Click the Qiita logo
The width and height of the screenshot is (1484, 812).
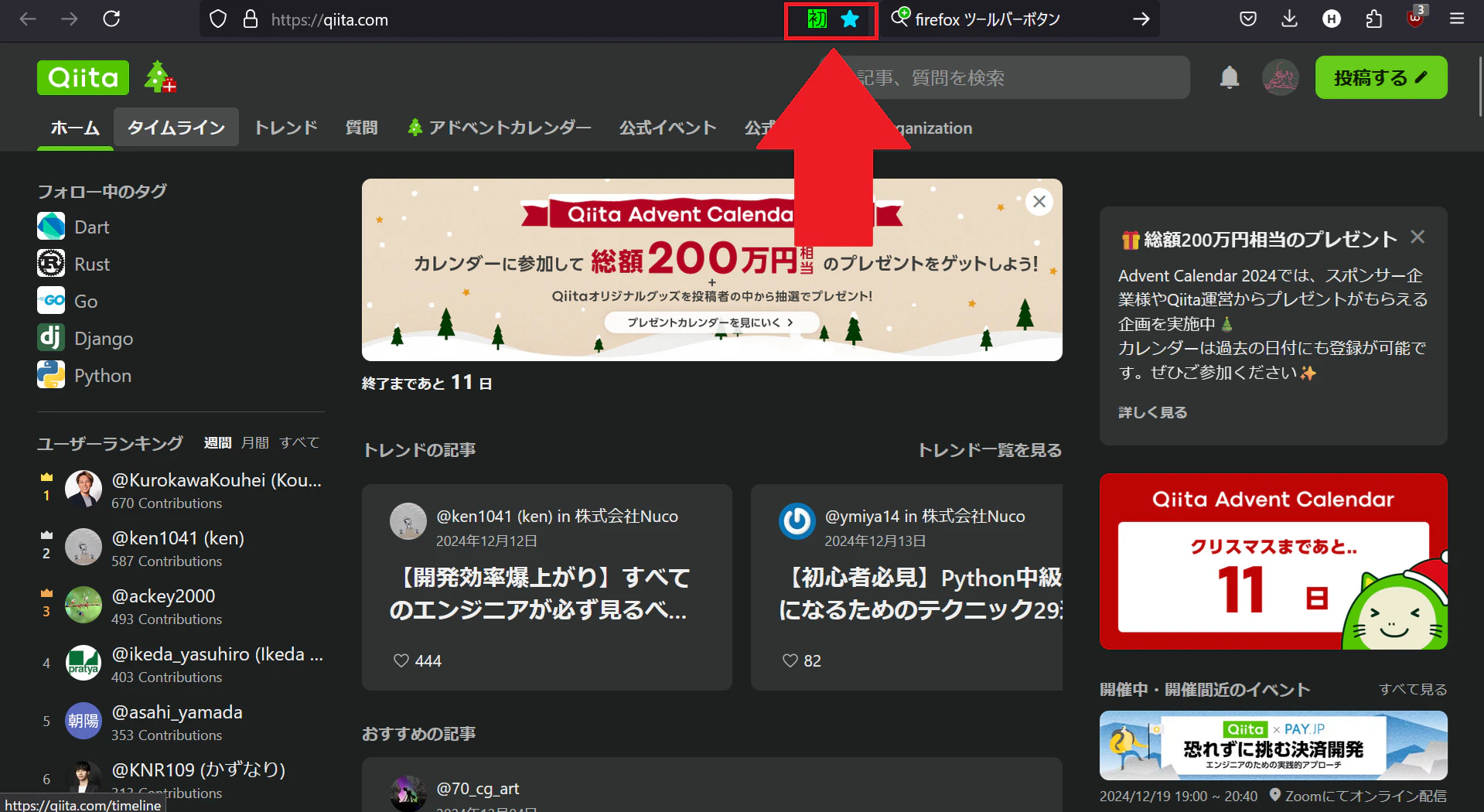(83, 77)
